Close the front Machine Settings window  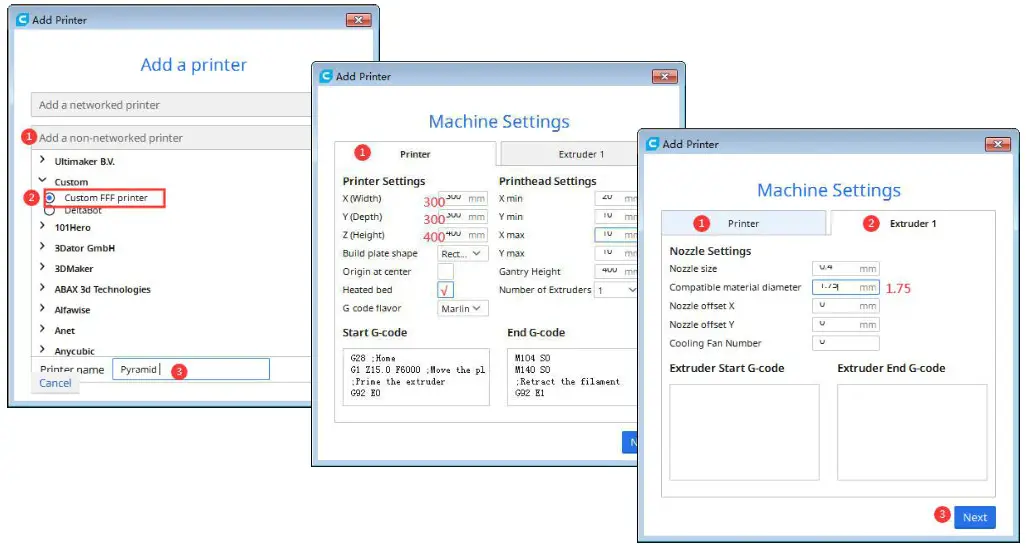click(998, 144)
